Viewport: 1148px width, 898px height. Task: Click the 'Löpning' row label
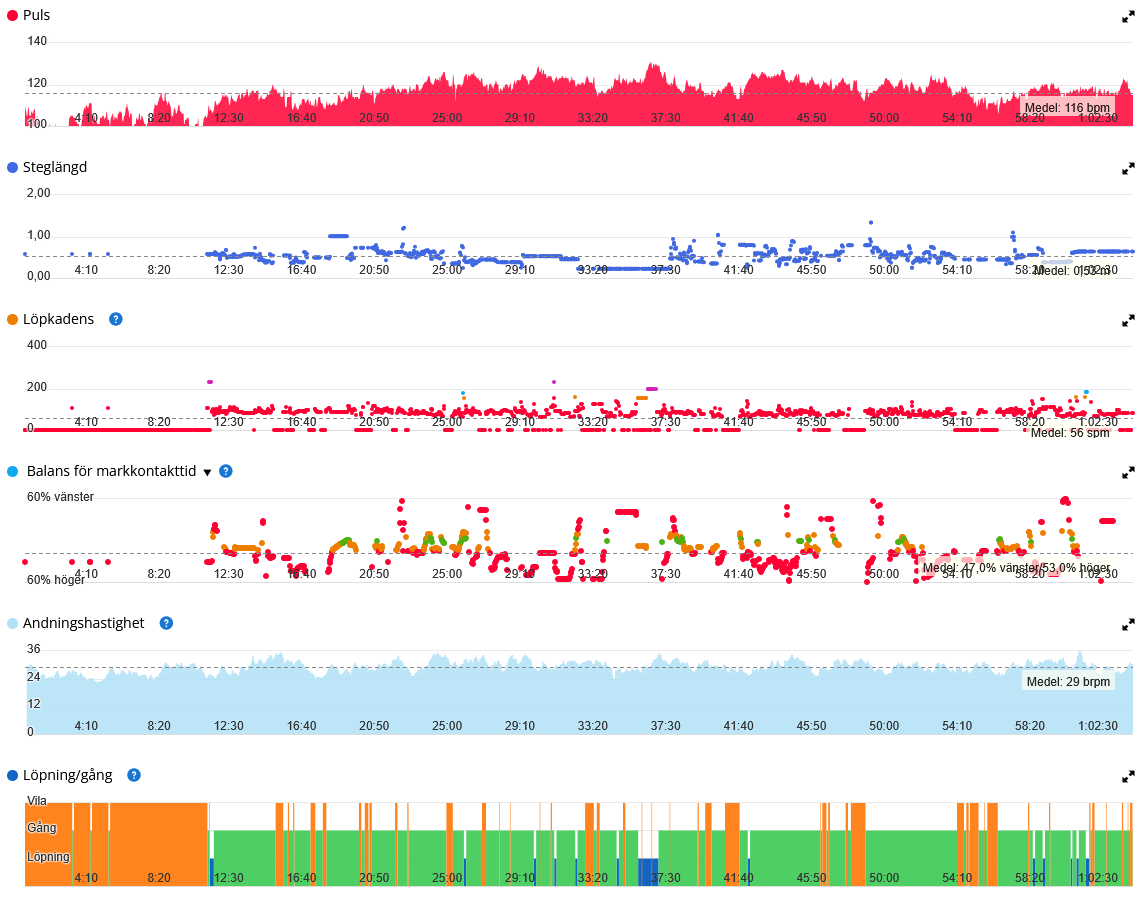(x=48, y=856)
